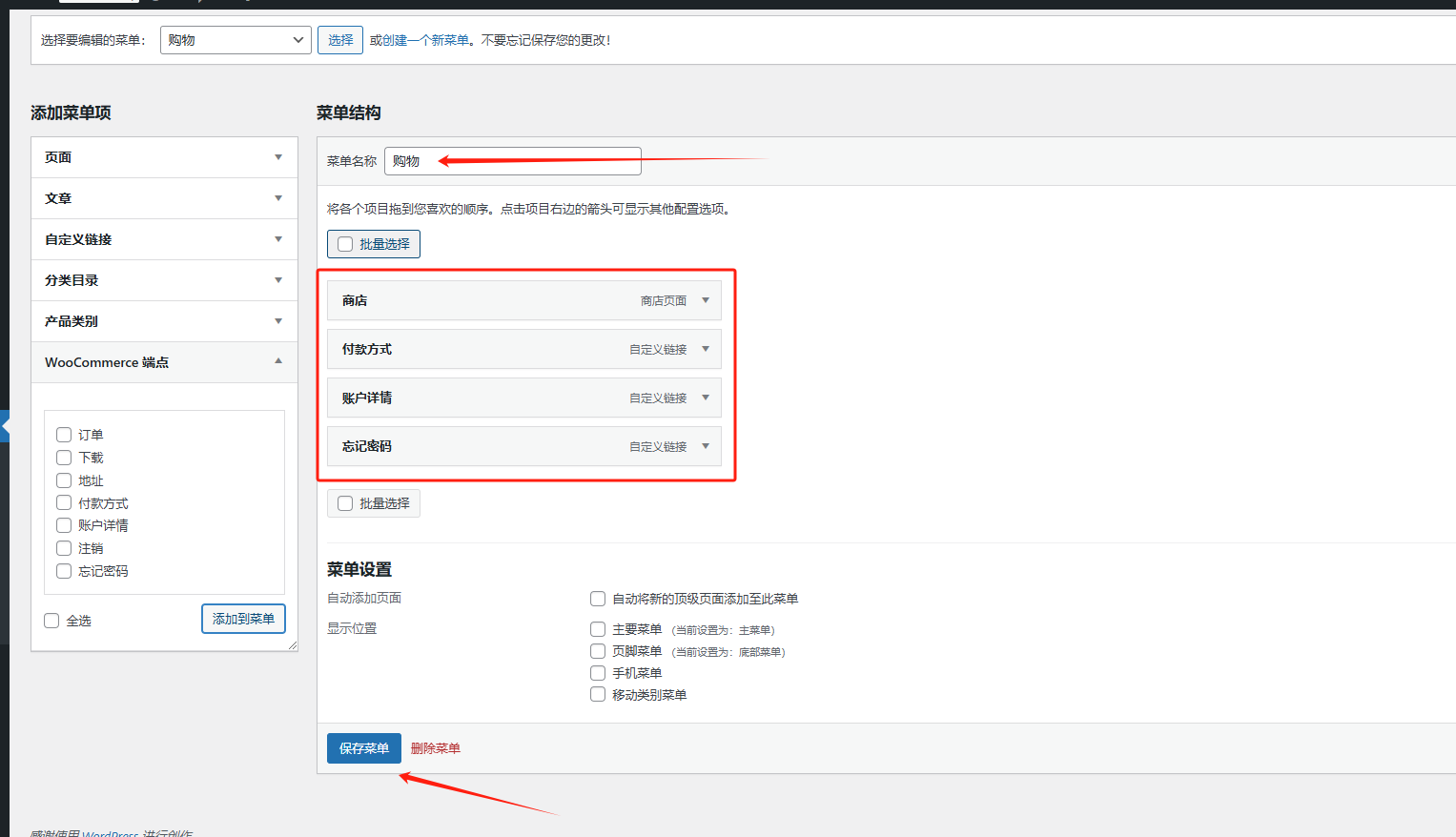The image size is (1456, 837).
Task: Click the 删除菜单 link
Action: click(435, 747)
